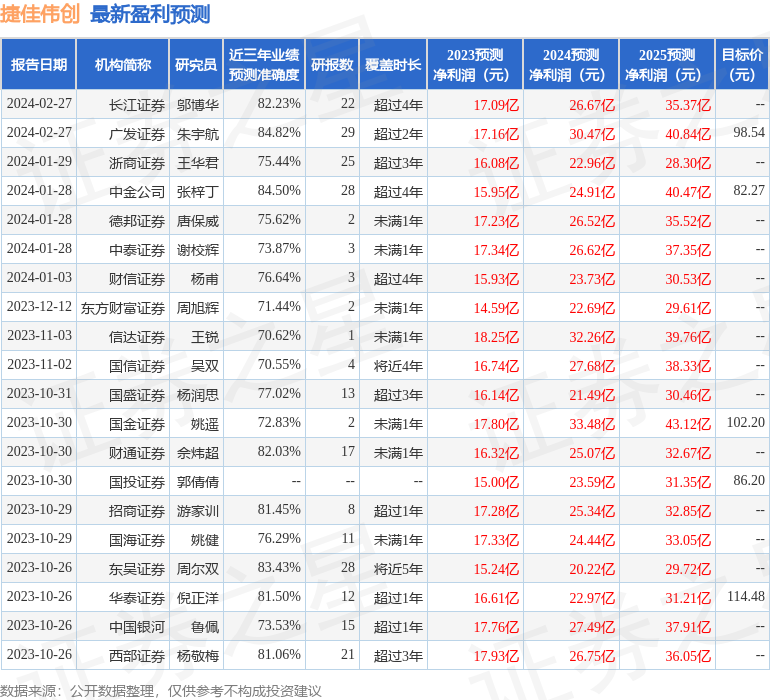
Task: Click analyst name 杨敬梅
Action: click(197, 655)
